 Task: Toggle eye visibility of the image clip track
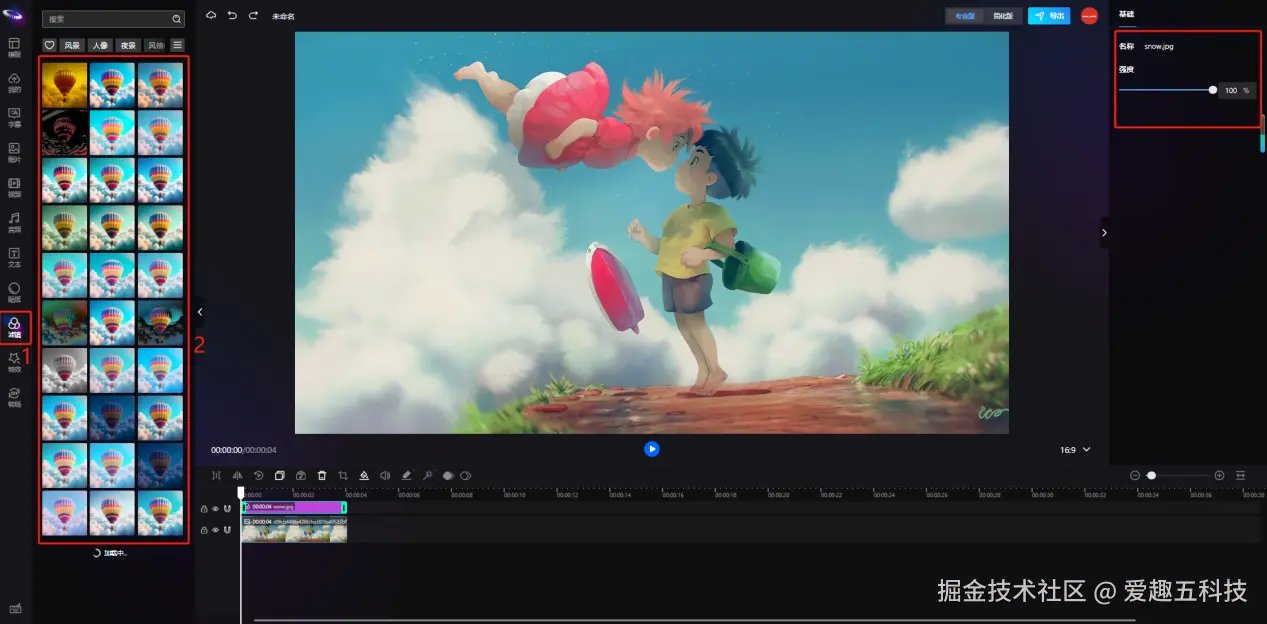pos(215,530)
